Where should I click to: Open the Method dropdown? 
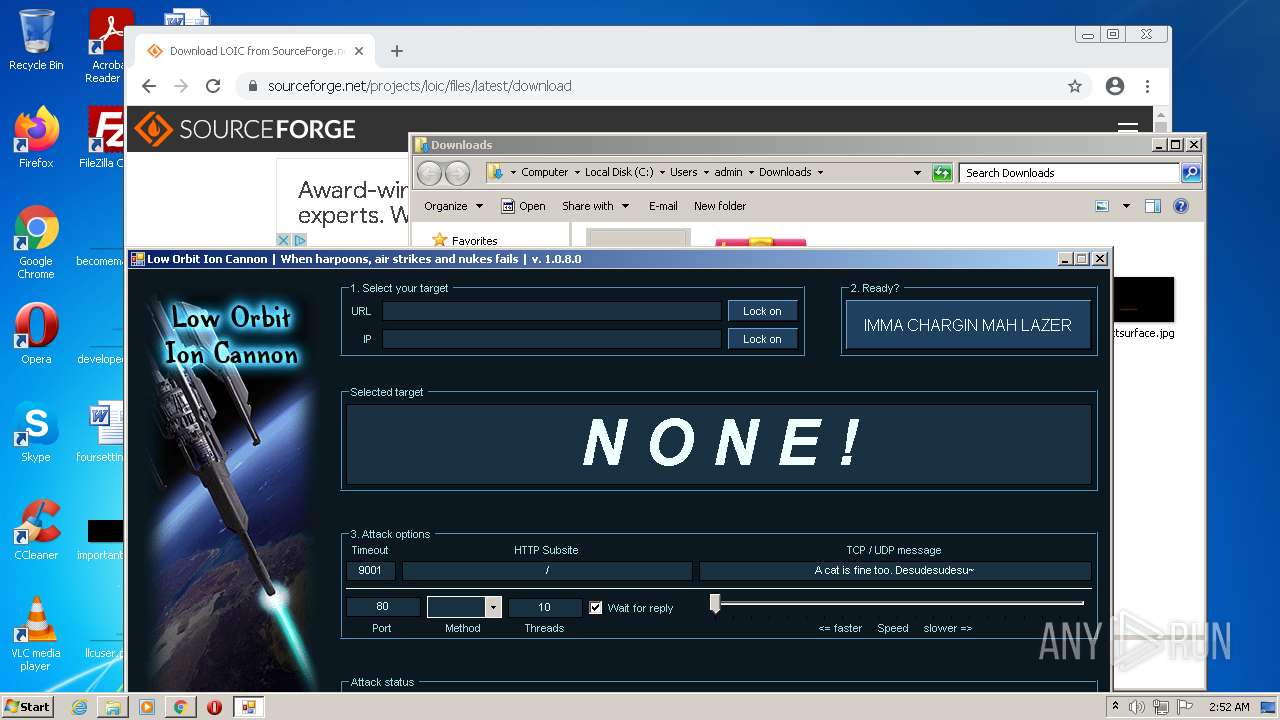(493, 607)
